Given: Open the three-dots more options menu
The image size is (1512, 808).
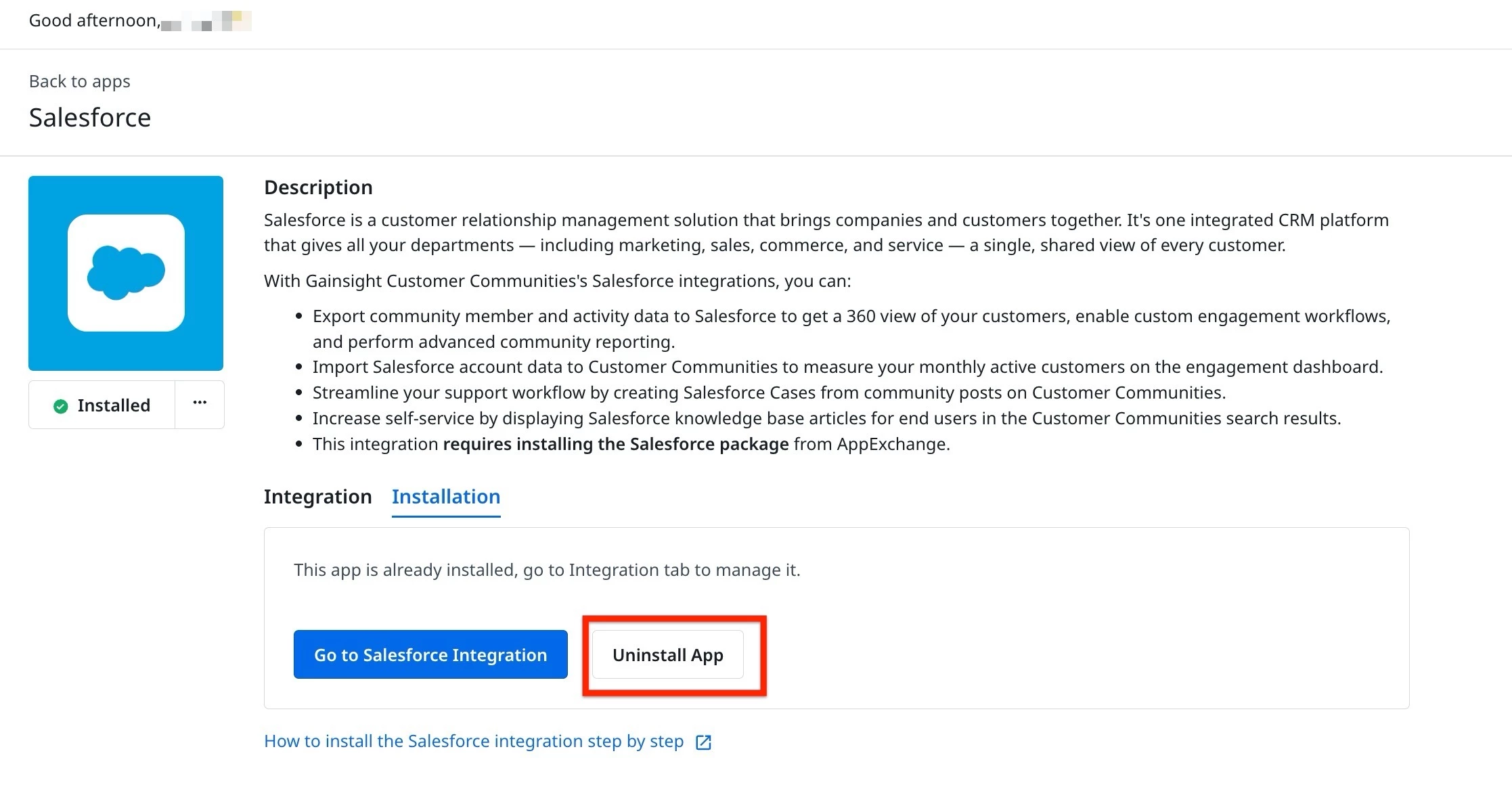Looking at the screenshot, I should 200,404.
